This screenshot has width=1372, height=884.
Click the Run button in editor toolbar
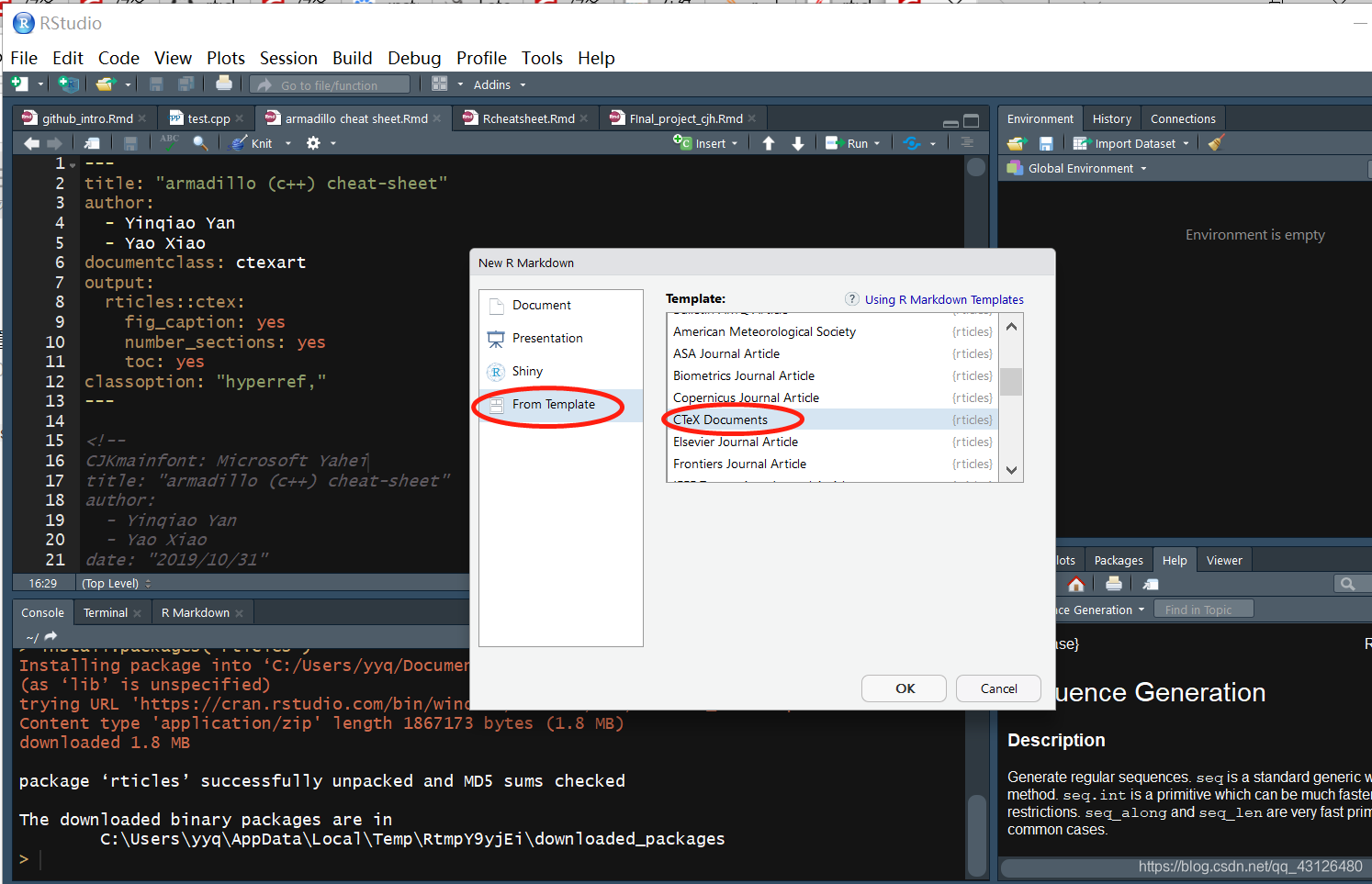point(847,143)
